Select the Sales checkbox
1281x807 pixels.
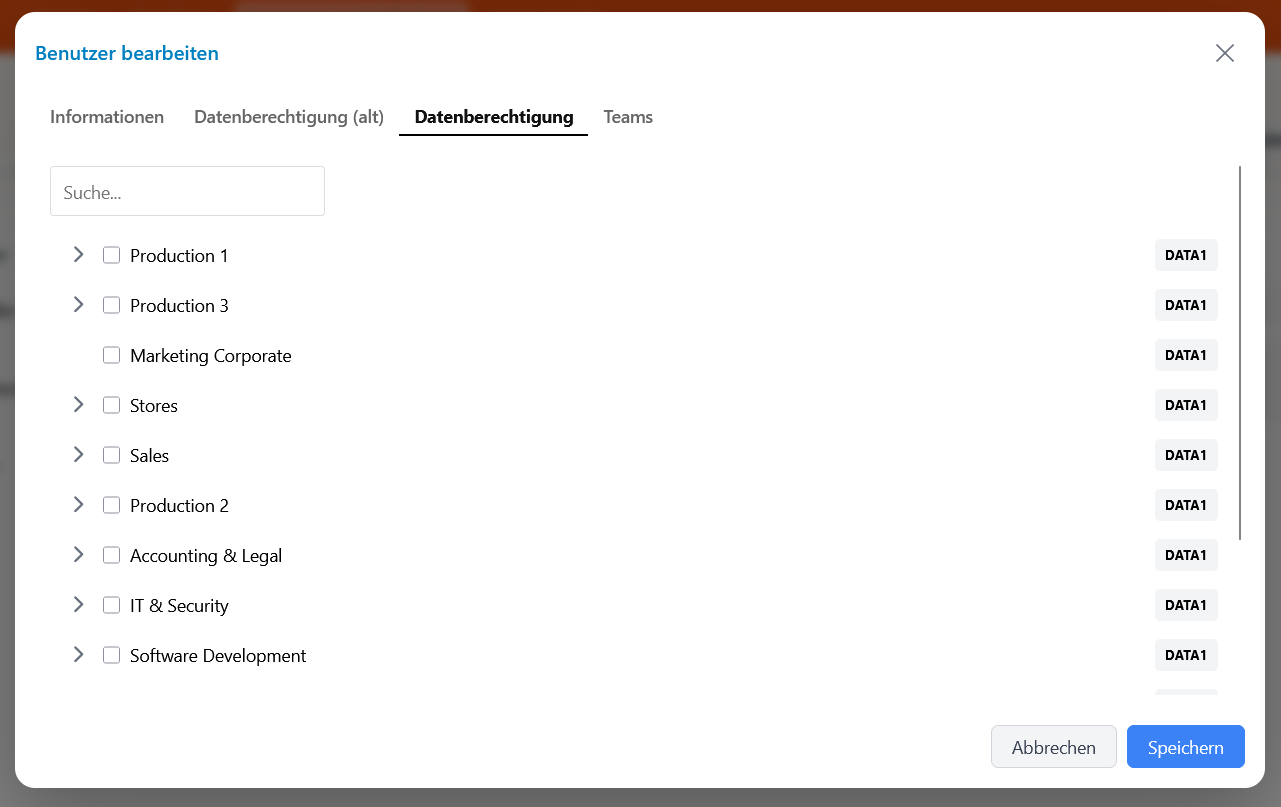[x=112, y=455]
